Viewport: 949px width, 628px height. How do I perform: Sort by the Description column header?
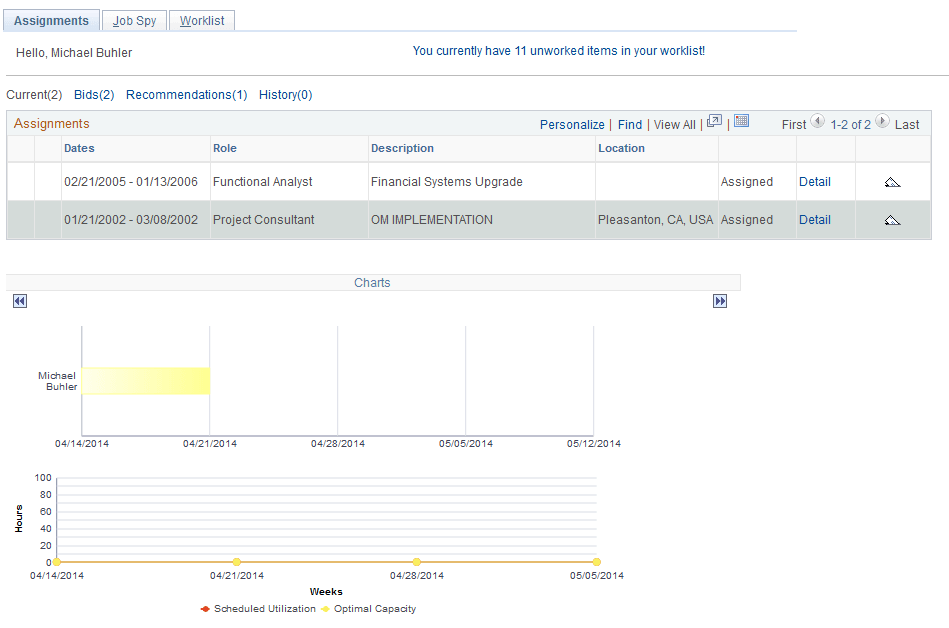pyautogui.click(x=402, y=148)
